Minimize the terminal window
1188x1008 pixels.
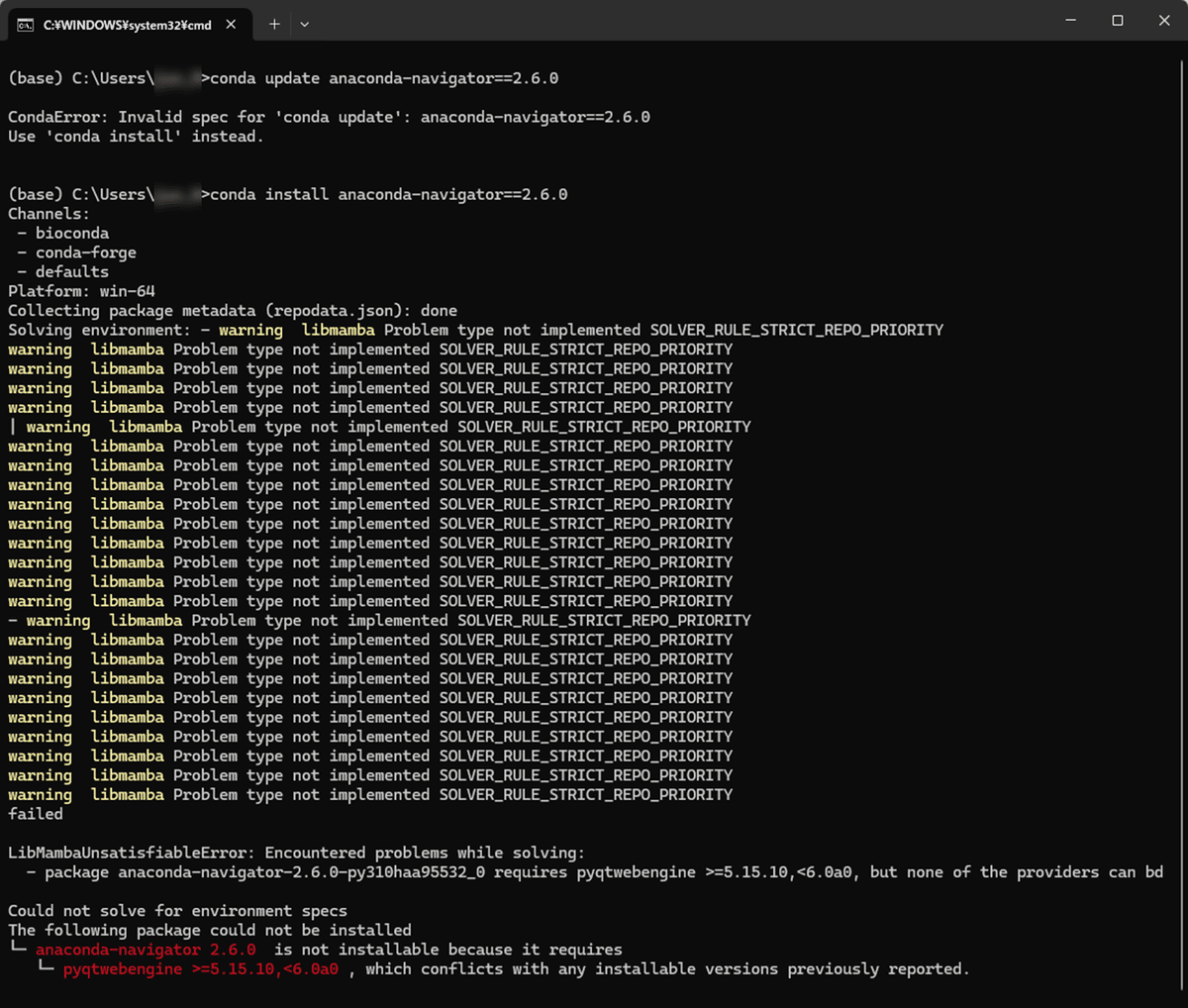click(1070, 20)
